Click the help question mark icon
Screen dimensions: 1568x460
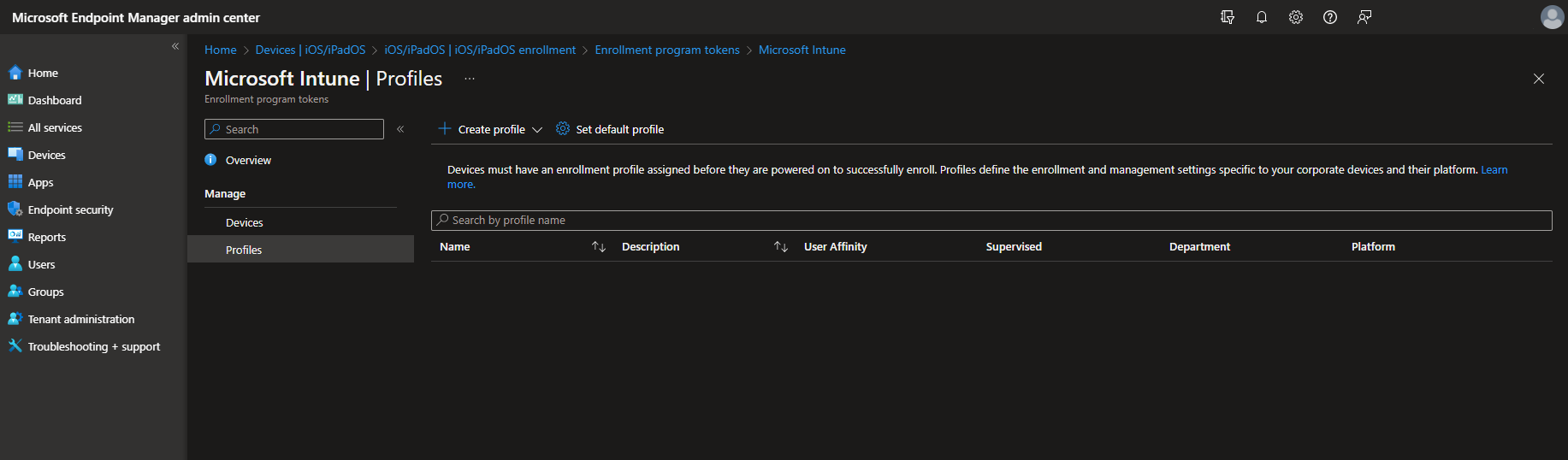point(1329,17)
